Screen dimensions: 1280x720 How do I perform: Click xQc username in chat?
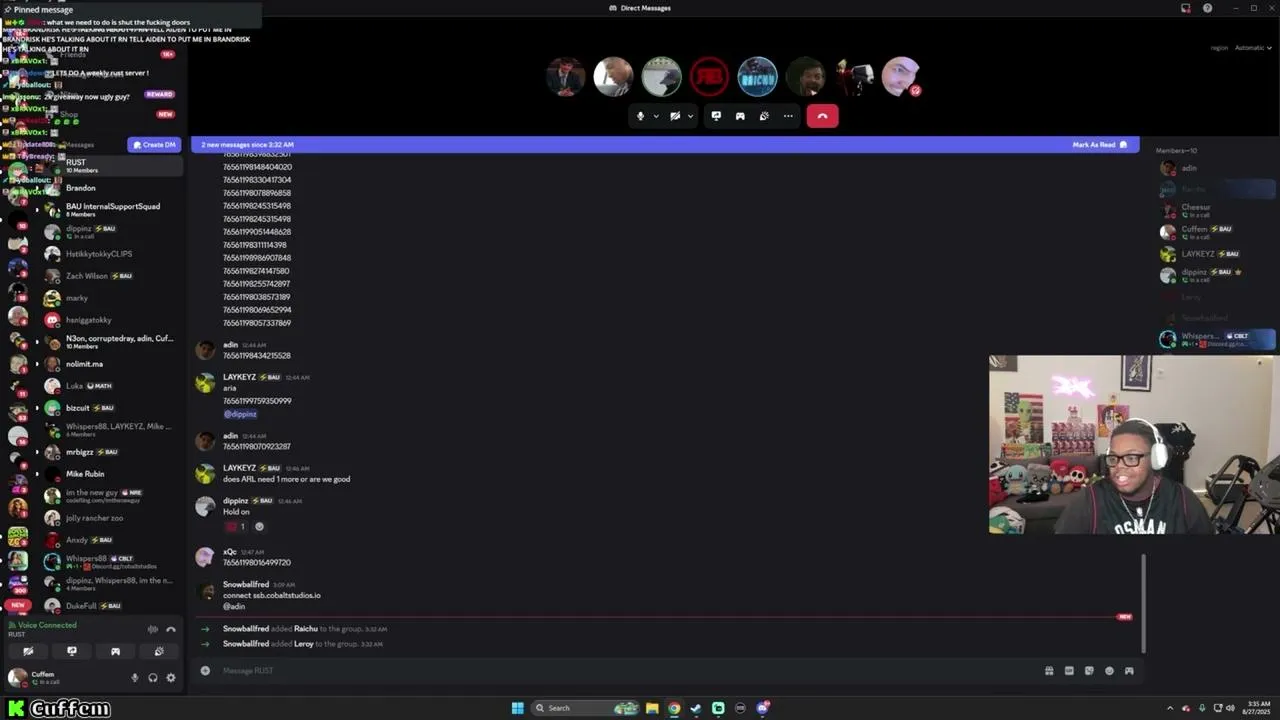[x=230, y=552]
